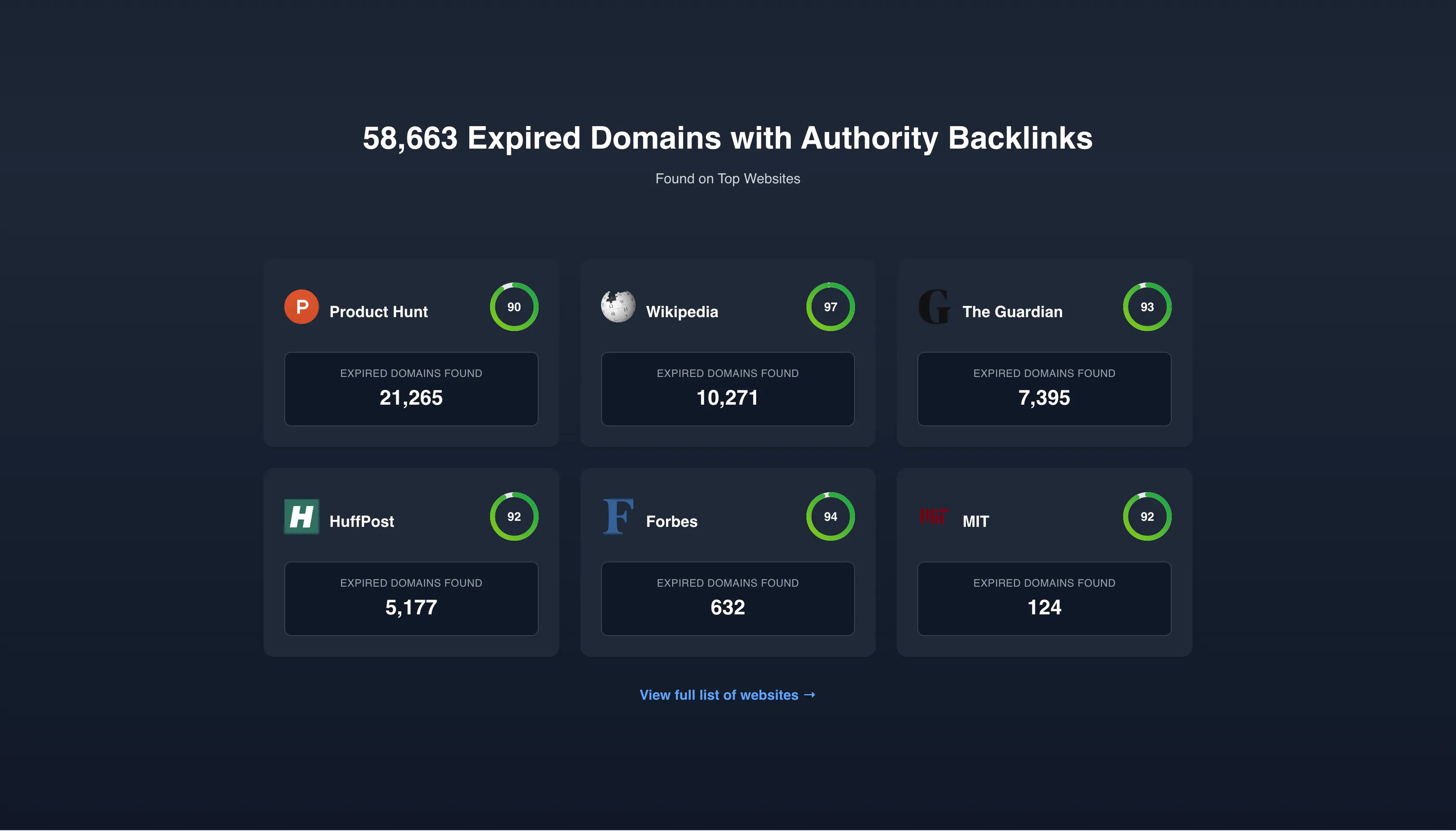This screenshot has height=831, width=1456.
Task: Select the Product Hunt card title
Action: pyautogui.click(x=378, y=312)
